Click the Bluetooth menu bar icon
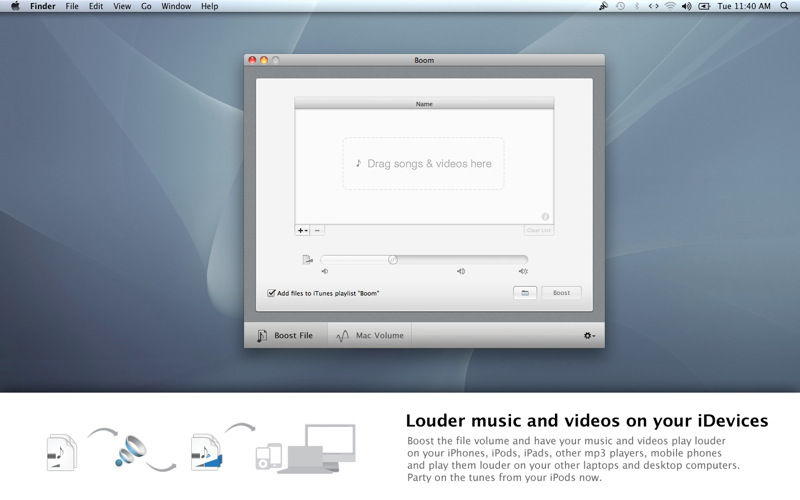 tap(637, 6)
